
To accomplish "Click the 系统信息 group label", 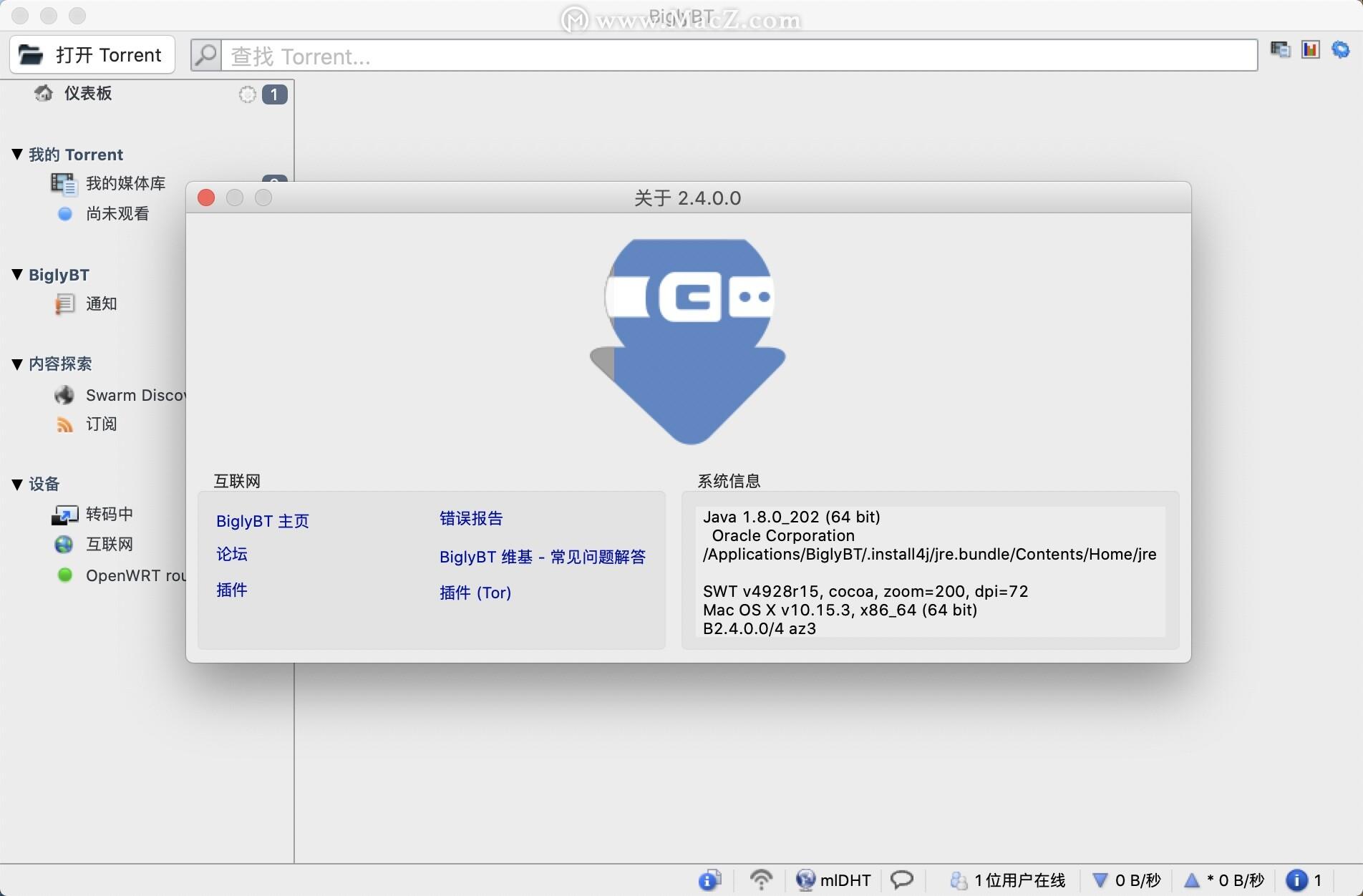I will tap(729, 481).
